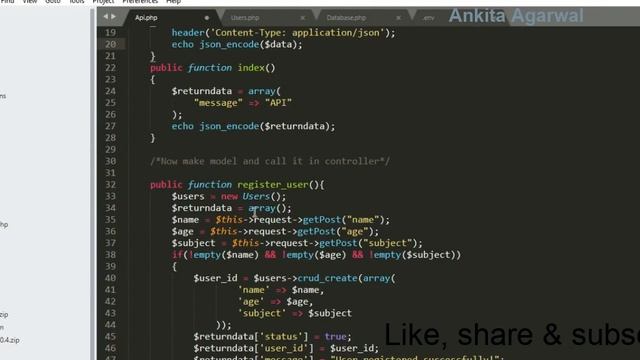Screen dimensions: 640x360
Task: Click 'name' => $name array entry
Action: coord(281,290)
